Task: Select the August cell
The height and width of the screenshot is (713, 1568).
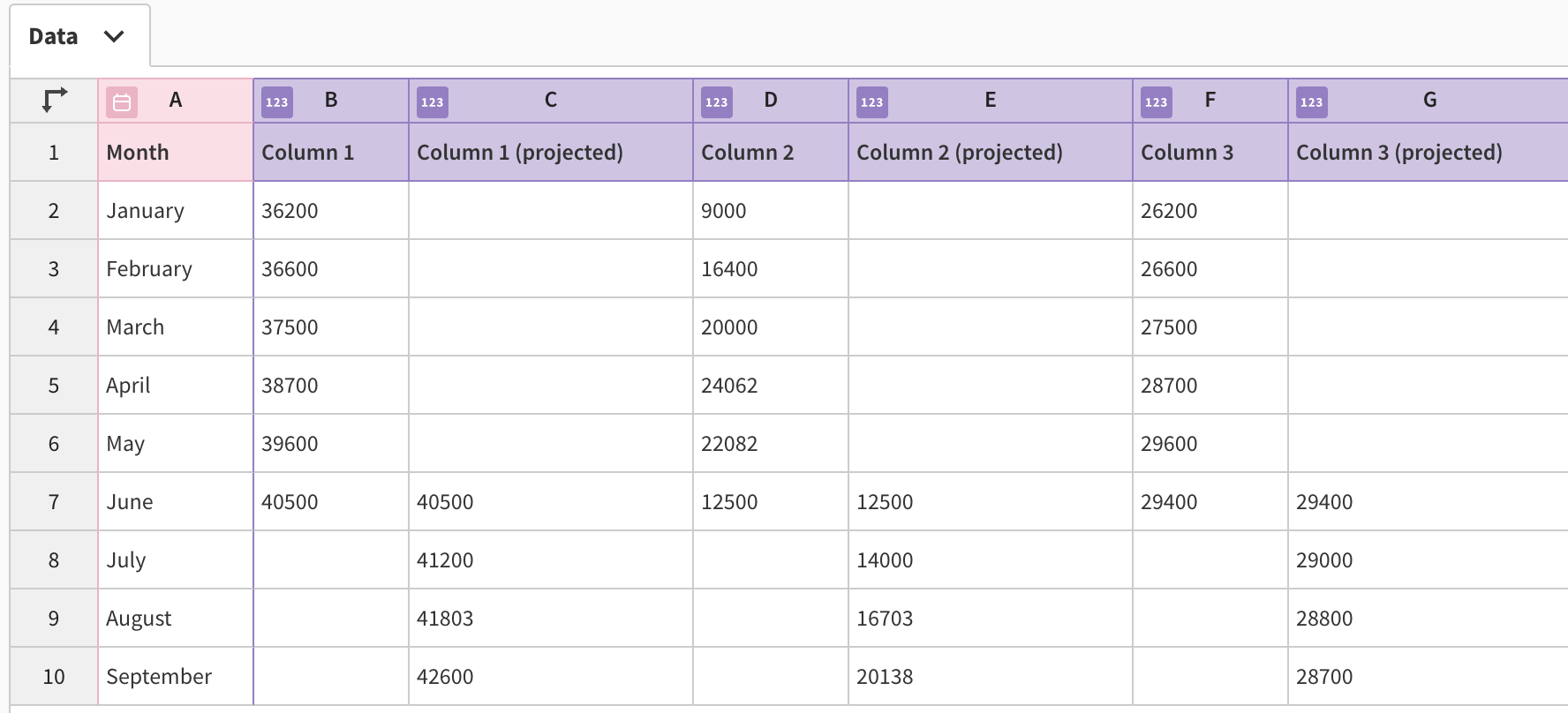Action: click(x=176, y=619)
